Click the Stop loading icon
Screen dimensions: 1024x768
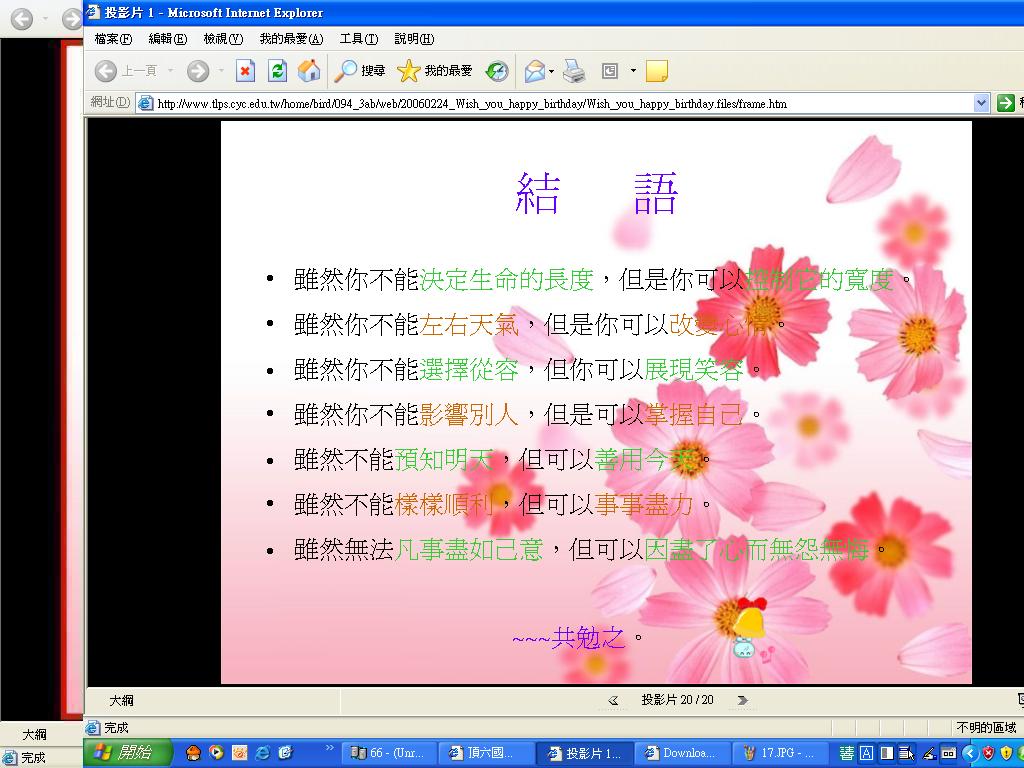tap(246, 71)
